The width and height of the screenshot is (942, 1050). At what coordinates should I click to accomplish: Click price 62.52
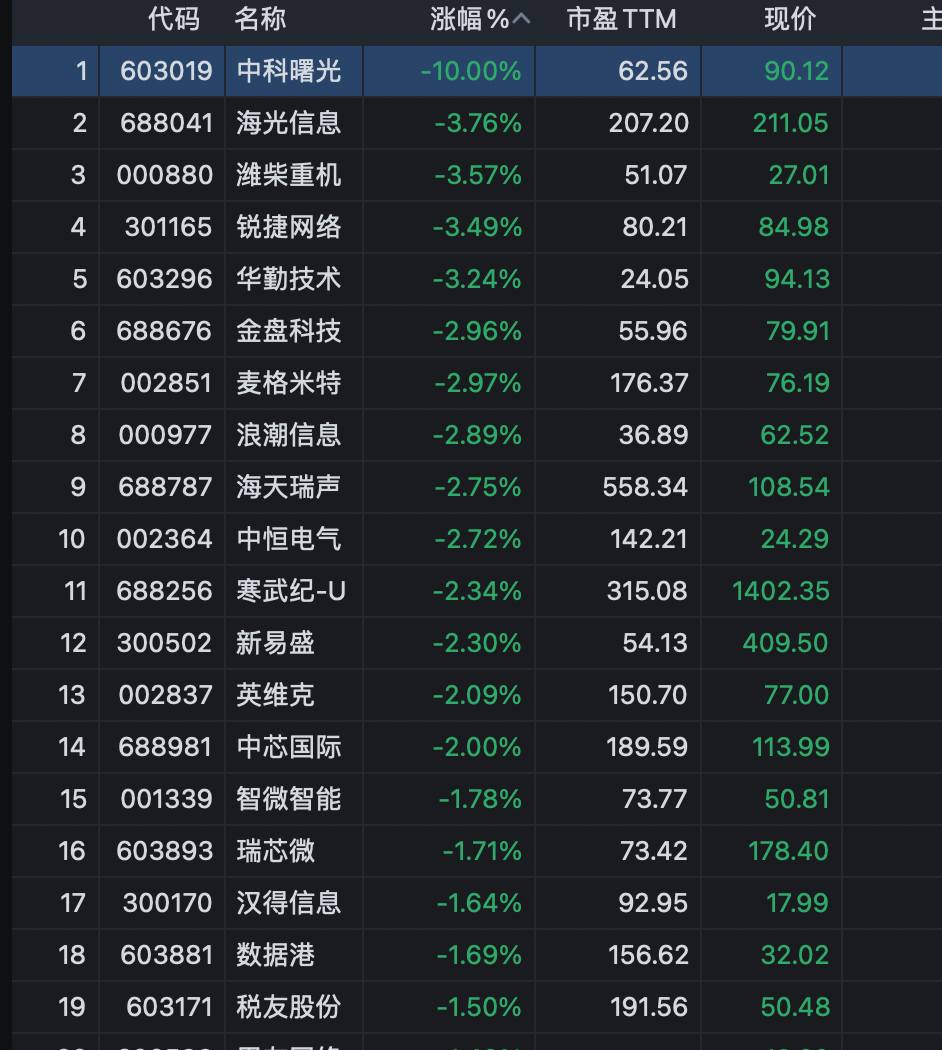coord(795,435)
